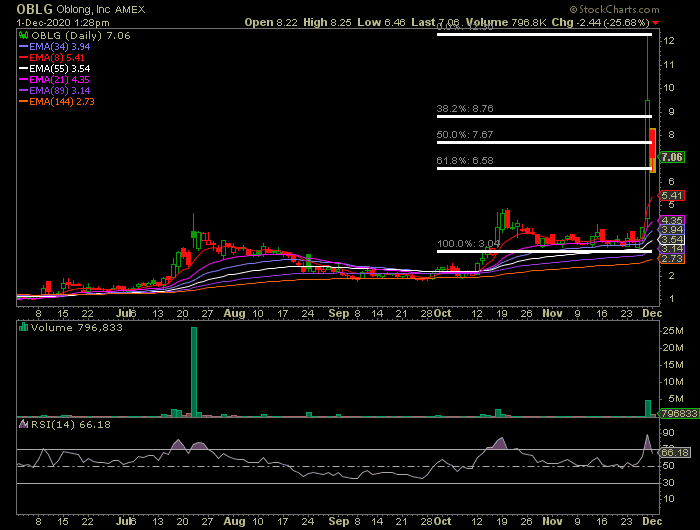Image resolution: width=700 pixels, height=530 pixels.
Task: Click the 66.18 RSI value tag
Action: 675,452
